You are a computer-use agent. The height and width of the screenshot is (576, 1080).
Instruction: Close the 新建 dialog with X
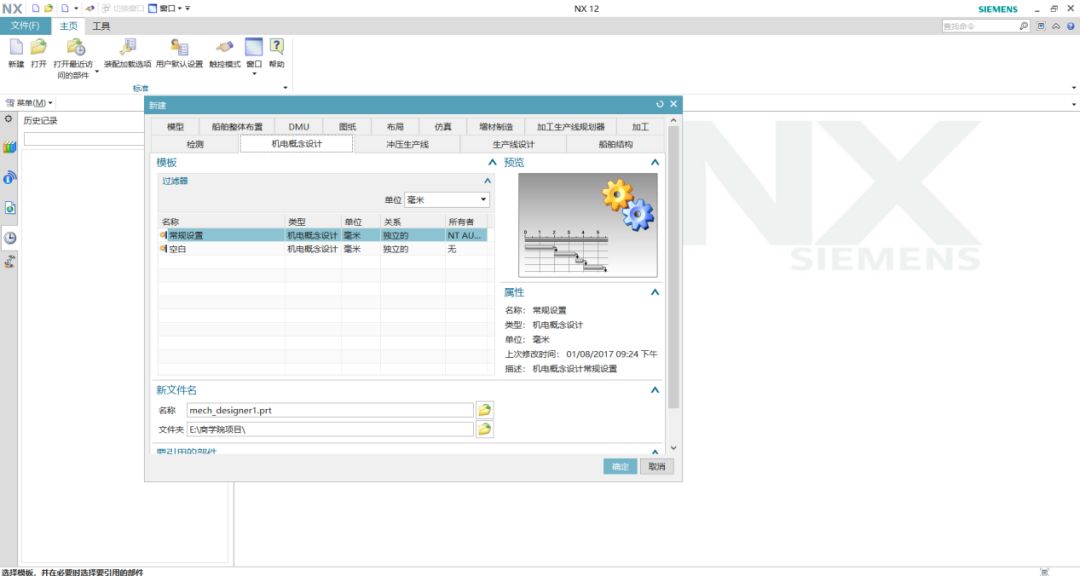[674, 104]
